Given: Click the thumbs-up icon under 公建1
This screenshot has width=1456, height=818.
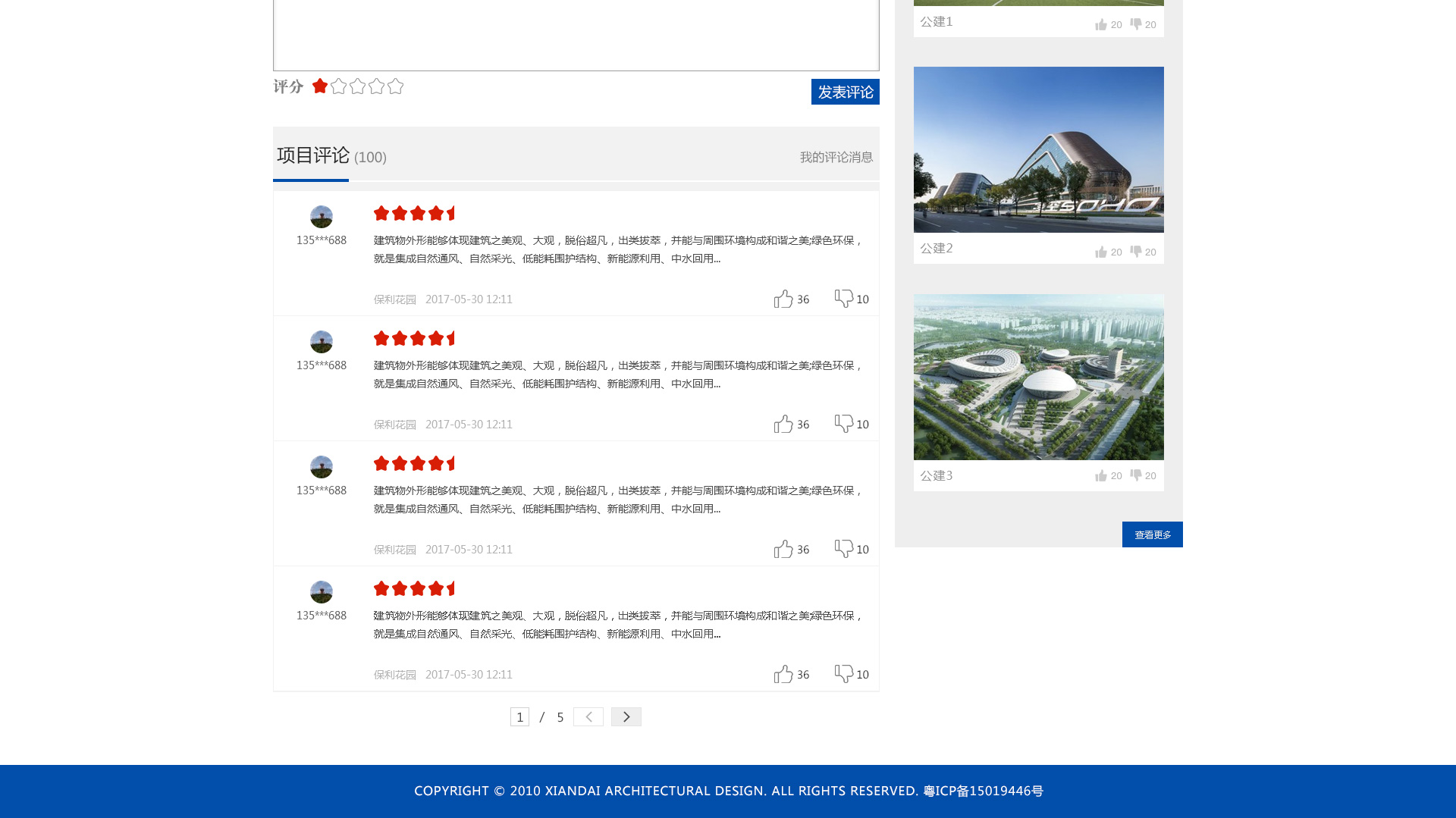Looking at the screenshot, I should [x=1101, y=24].
